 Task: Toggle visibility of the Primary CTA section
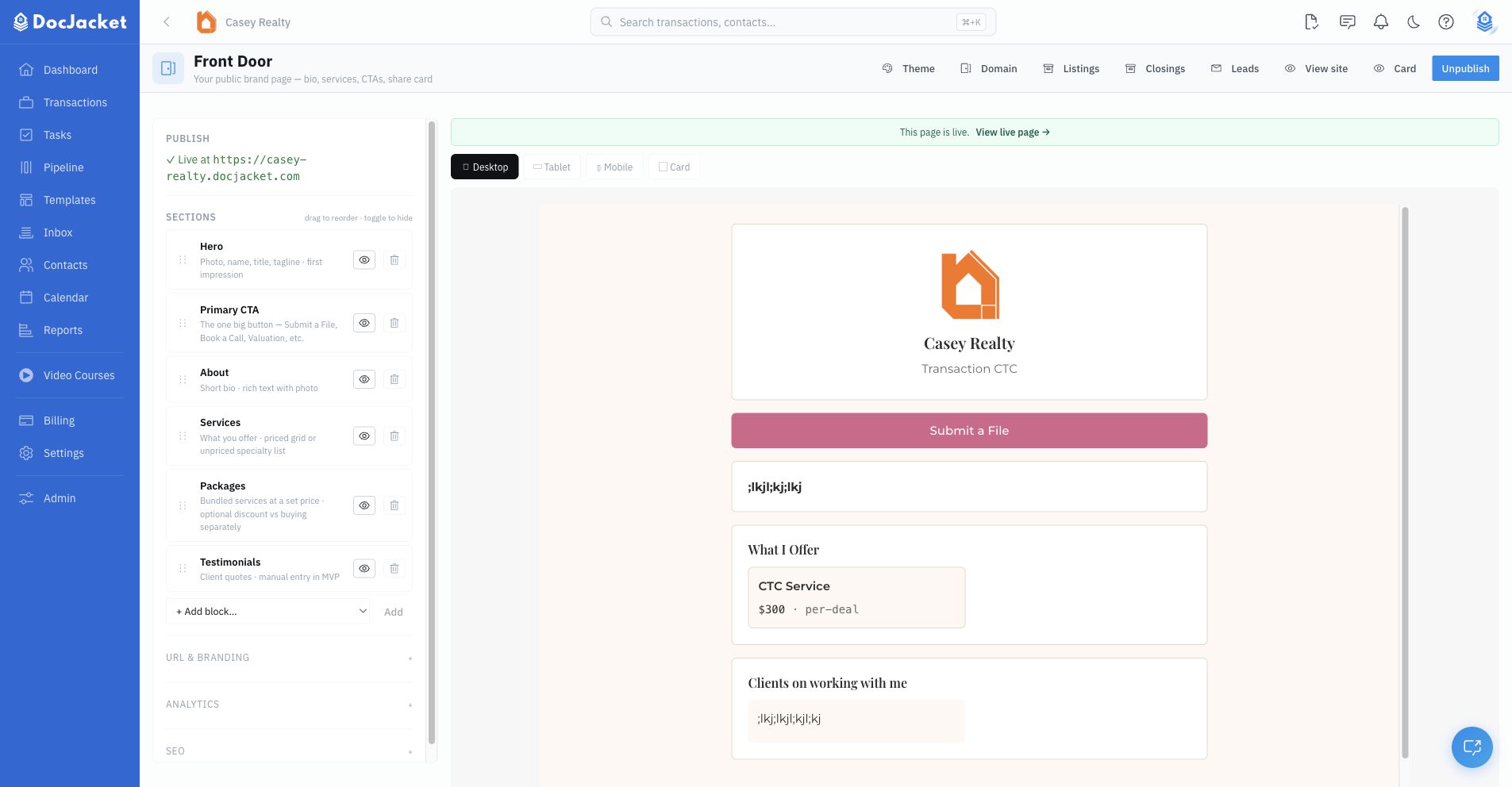[x=364, y=323]
